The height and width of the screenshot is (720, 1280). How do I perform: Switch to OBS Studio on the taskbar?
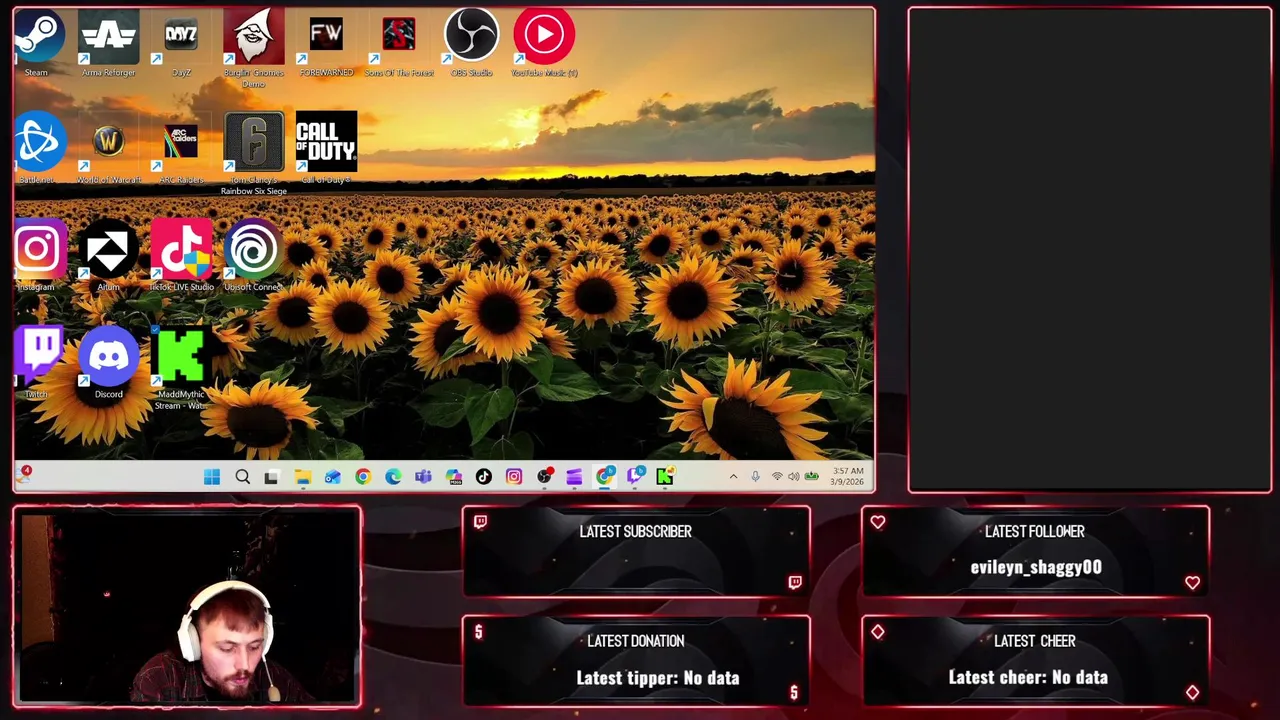[544, 477]
